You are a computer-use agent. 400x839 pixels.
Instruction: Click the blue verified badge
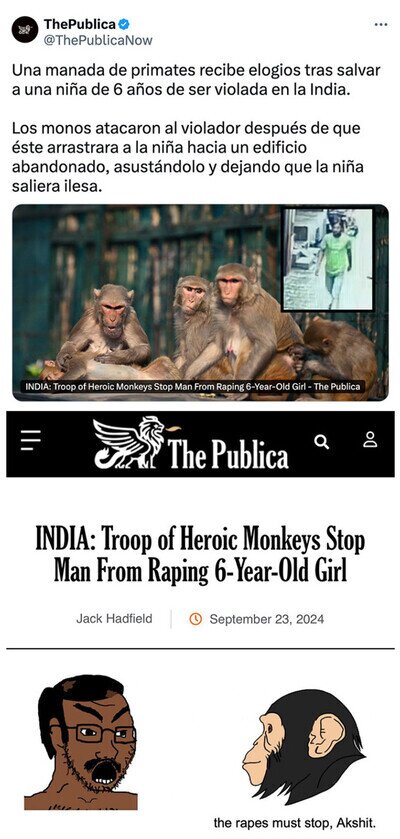click(x=124, y=24)
